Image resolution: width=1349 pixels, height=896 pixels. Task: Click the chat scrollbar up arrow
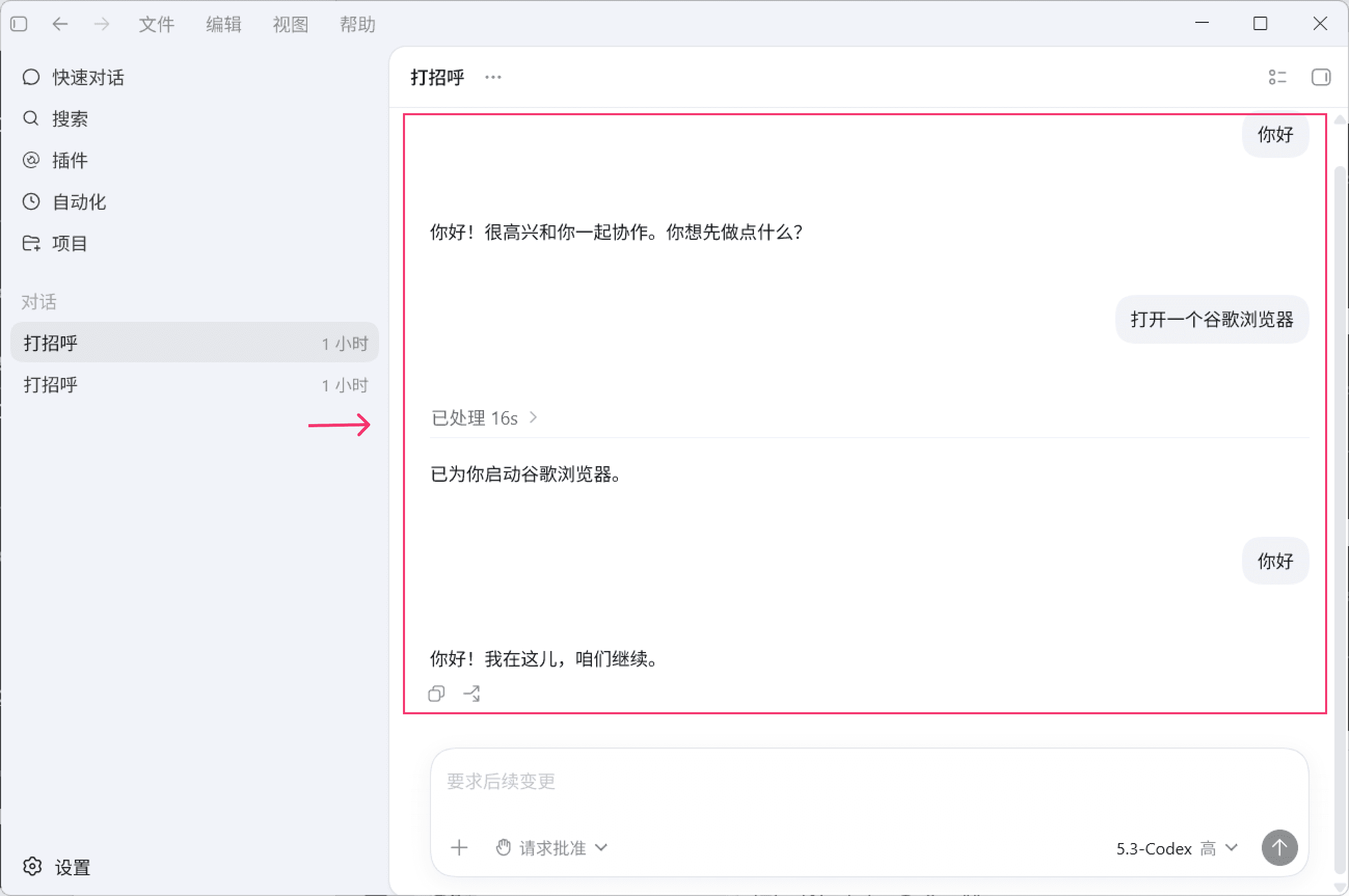1339,119
